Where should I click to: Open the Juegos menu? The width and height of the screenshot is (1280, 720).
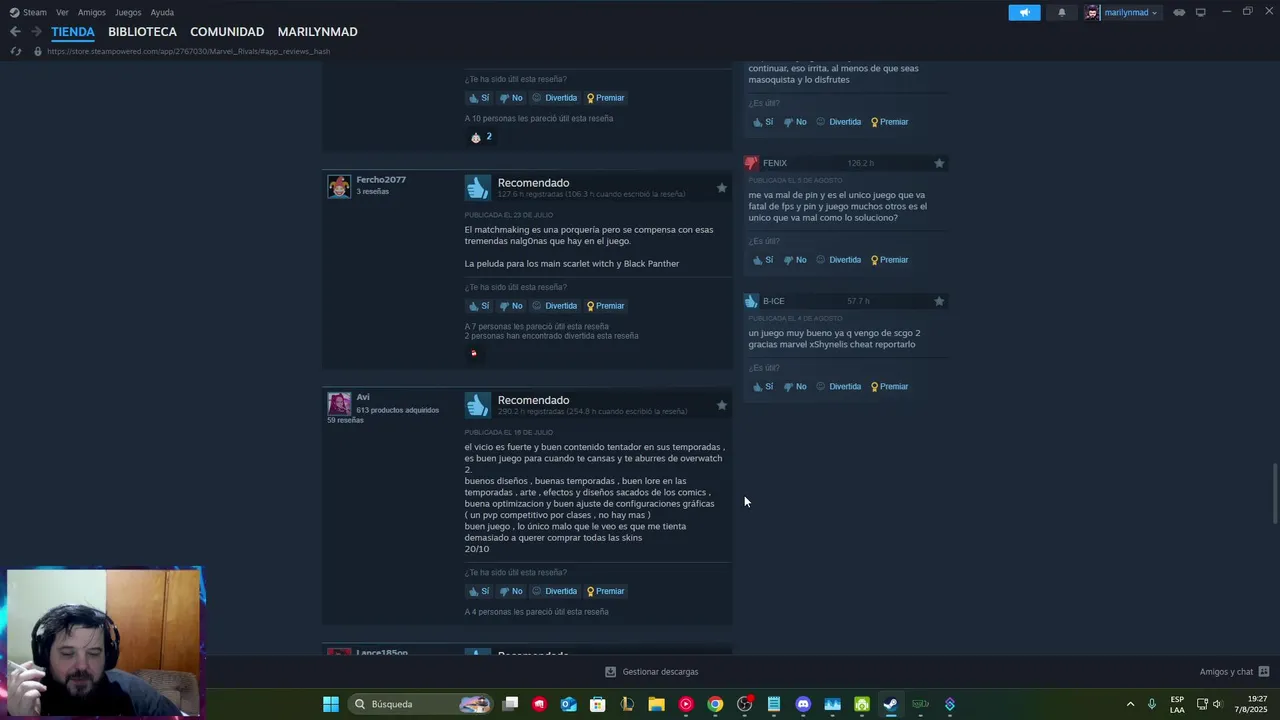pos(128,12)
